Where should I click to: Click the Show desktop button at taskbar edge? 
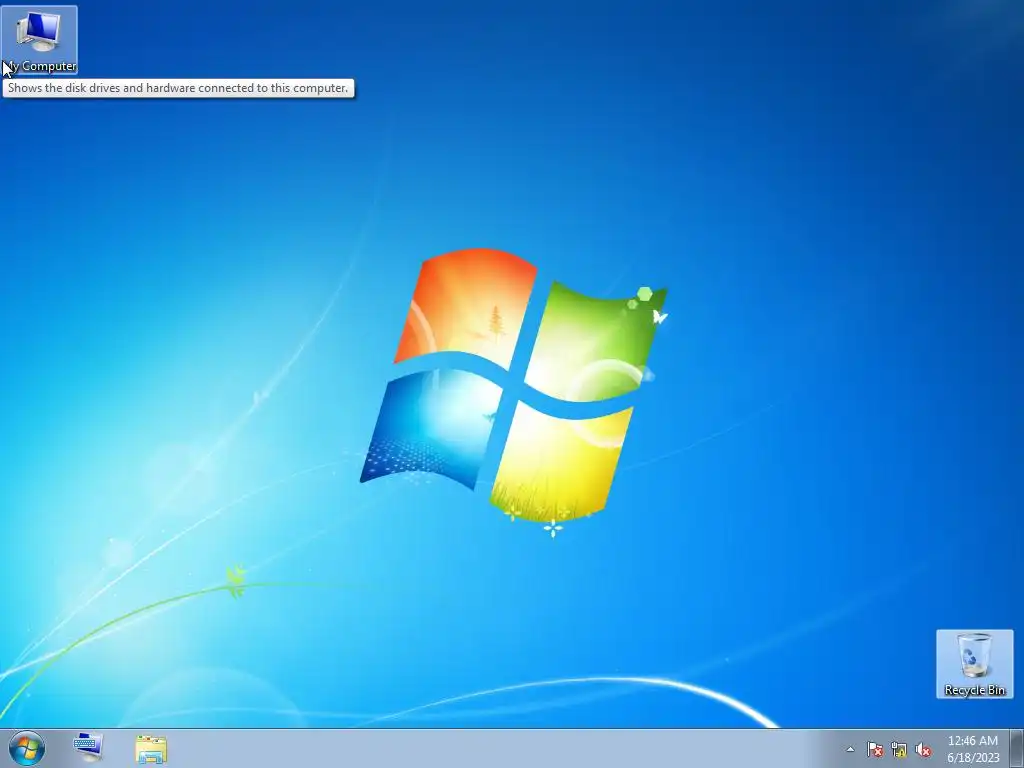(x=1017, y=748)
